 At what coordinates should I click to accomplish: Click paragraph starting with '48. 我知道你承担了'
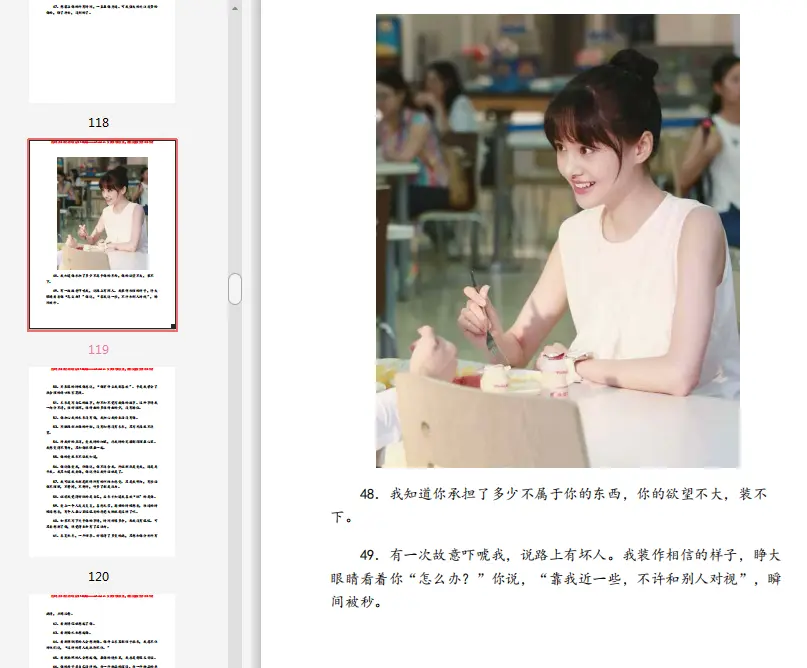point(549,505)
